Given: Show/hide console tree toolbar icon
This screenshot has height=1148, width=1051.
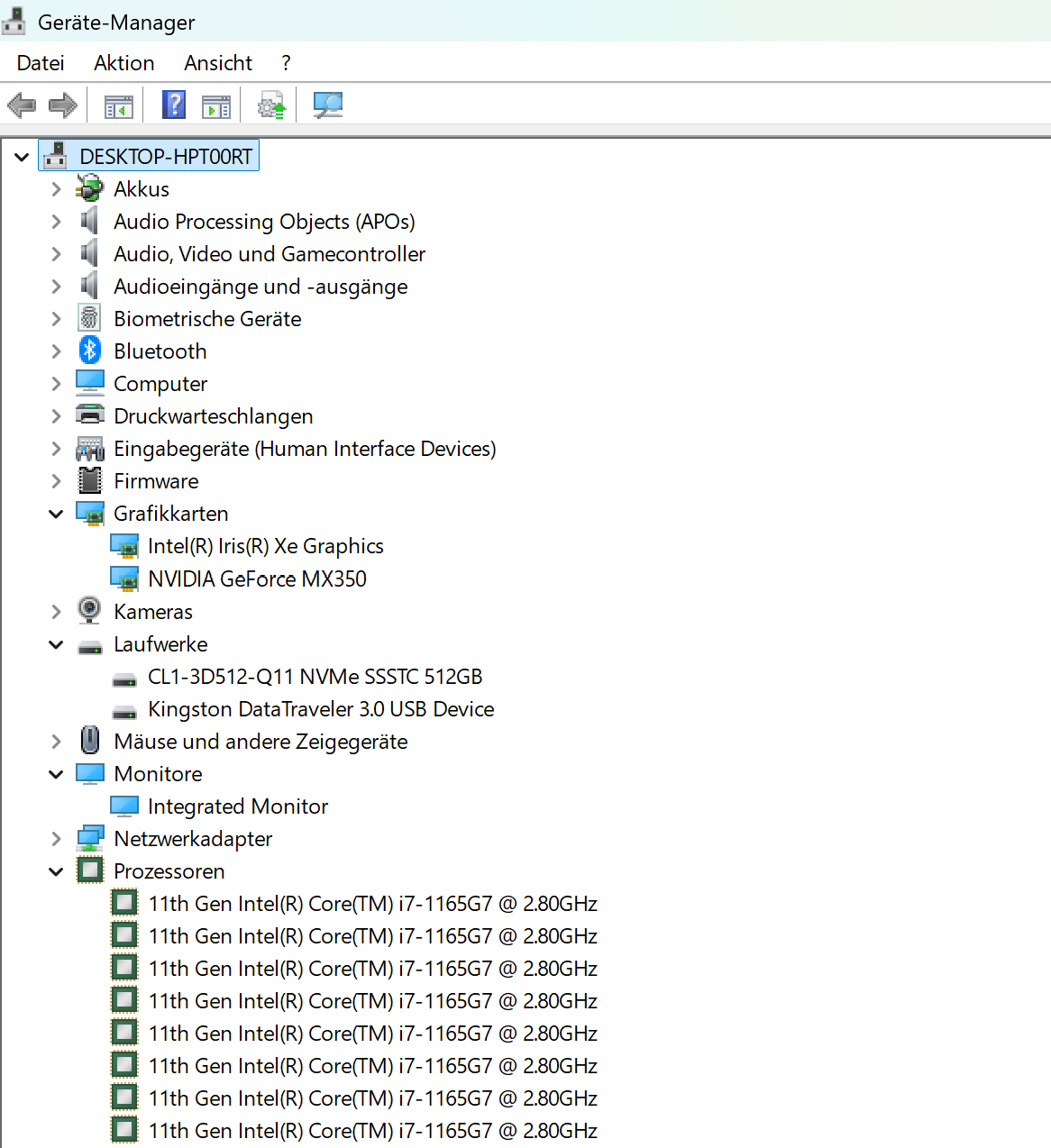Looking at the screenshot, I should point(119,106).
